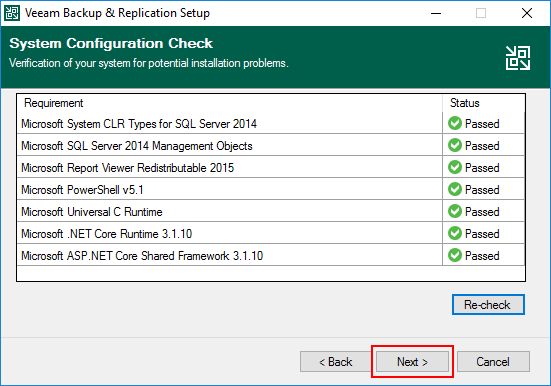Click Passed text for CLR Types row
Viewport: 551px width, 386px height.
click(x=482, y=124)
